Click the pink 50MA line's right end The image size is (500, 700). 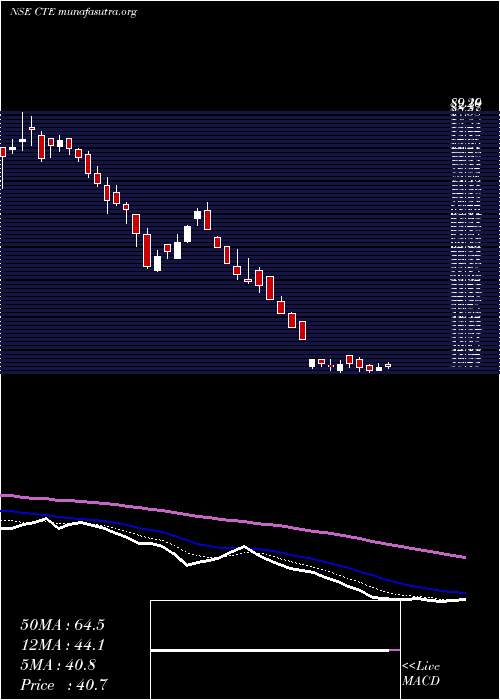[464, 557]
